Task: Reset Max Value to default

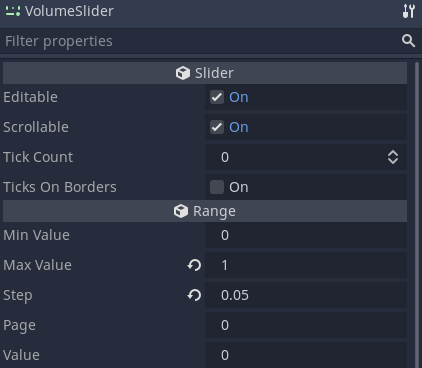Action: tap(194, 265)
